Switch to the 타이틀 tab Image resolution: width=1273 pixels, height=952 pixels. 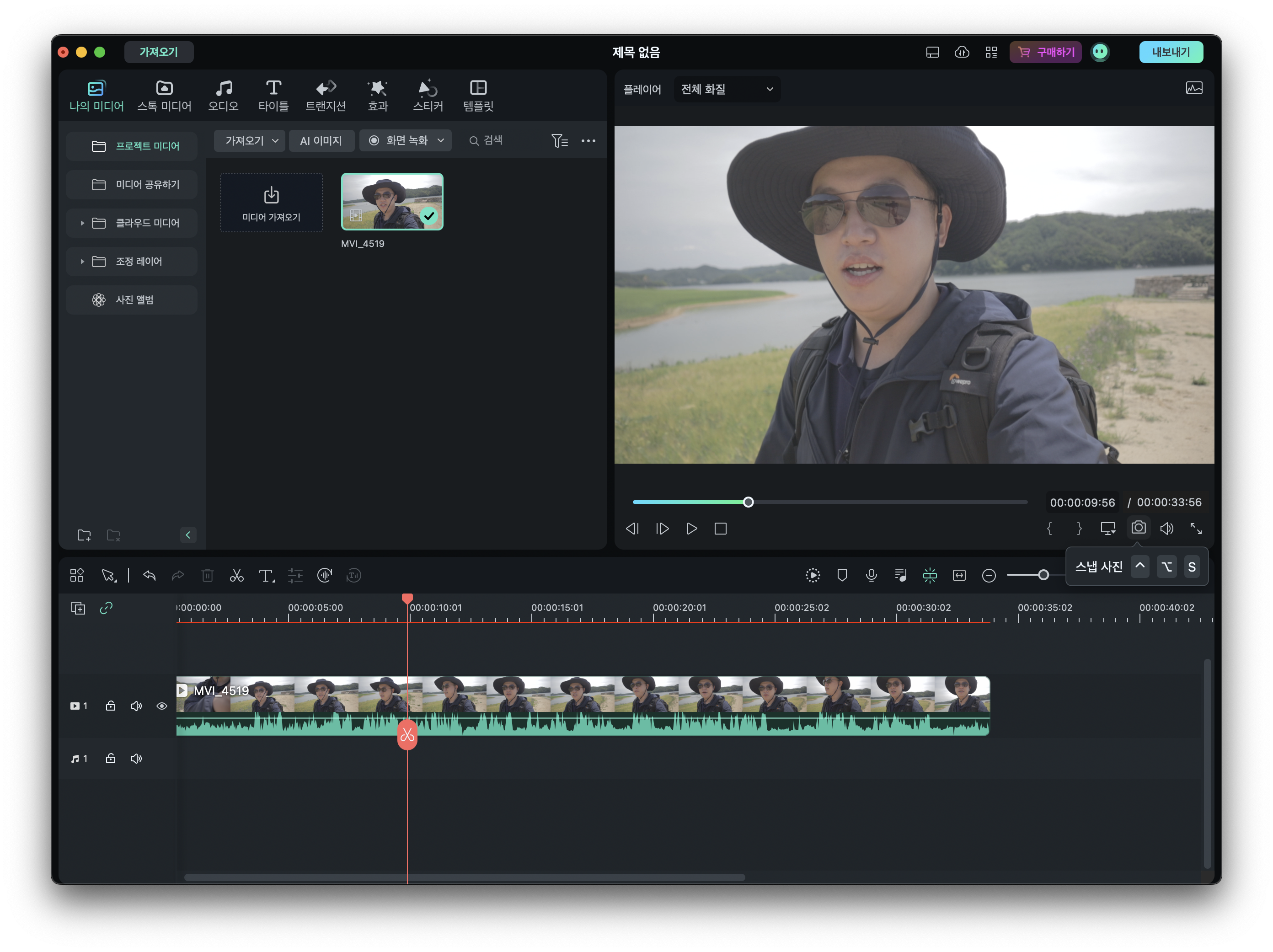tap(273, 96)
